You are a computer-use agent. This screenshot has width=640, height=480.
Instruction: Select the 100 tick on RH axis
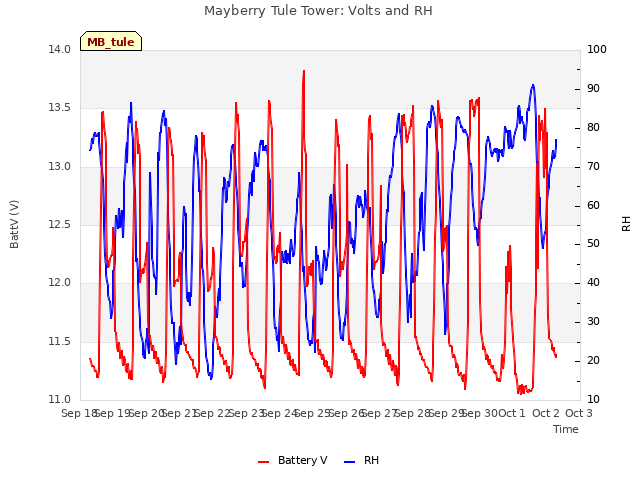point(597,49)
